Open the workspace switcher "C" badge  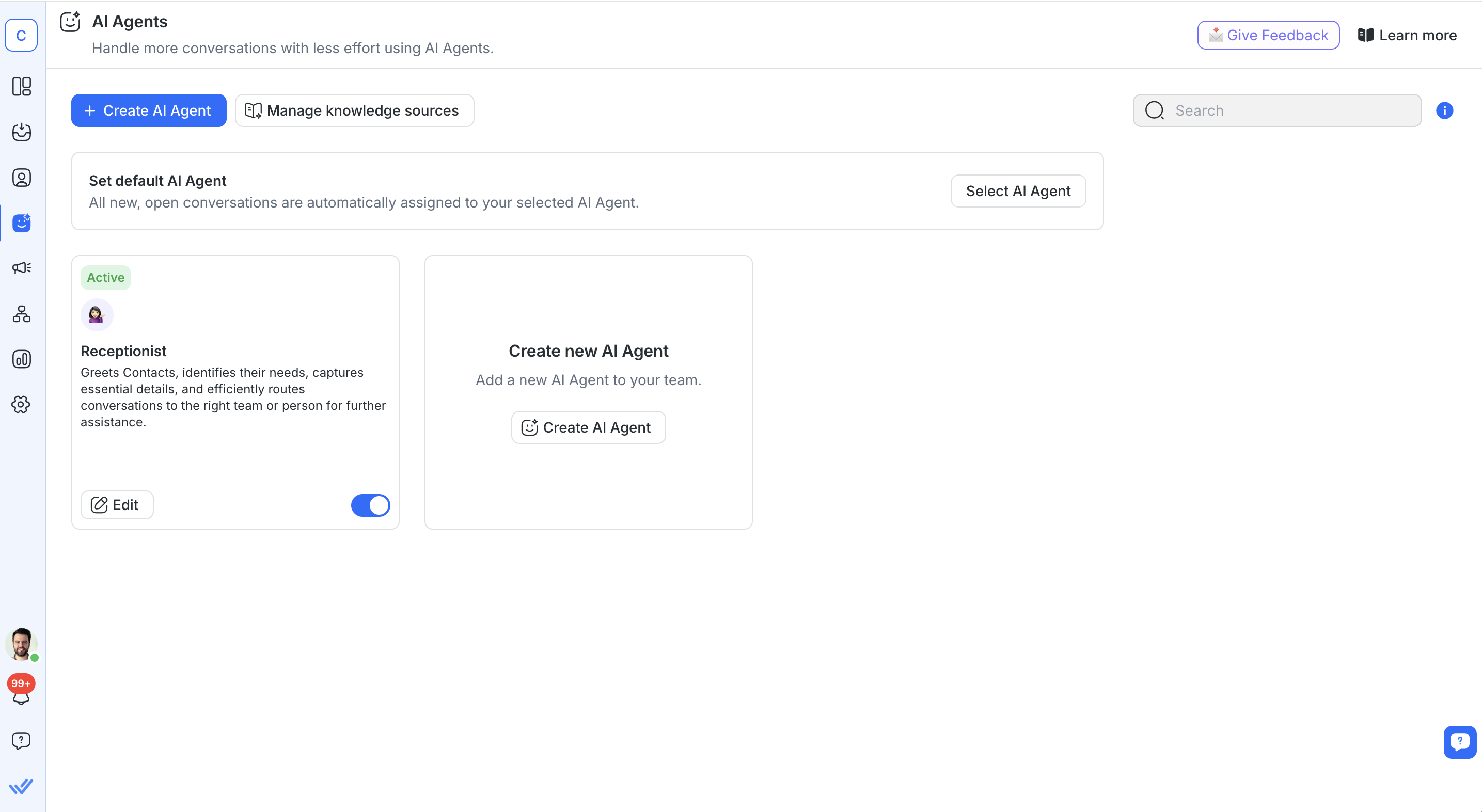(x=21, y=36)
